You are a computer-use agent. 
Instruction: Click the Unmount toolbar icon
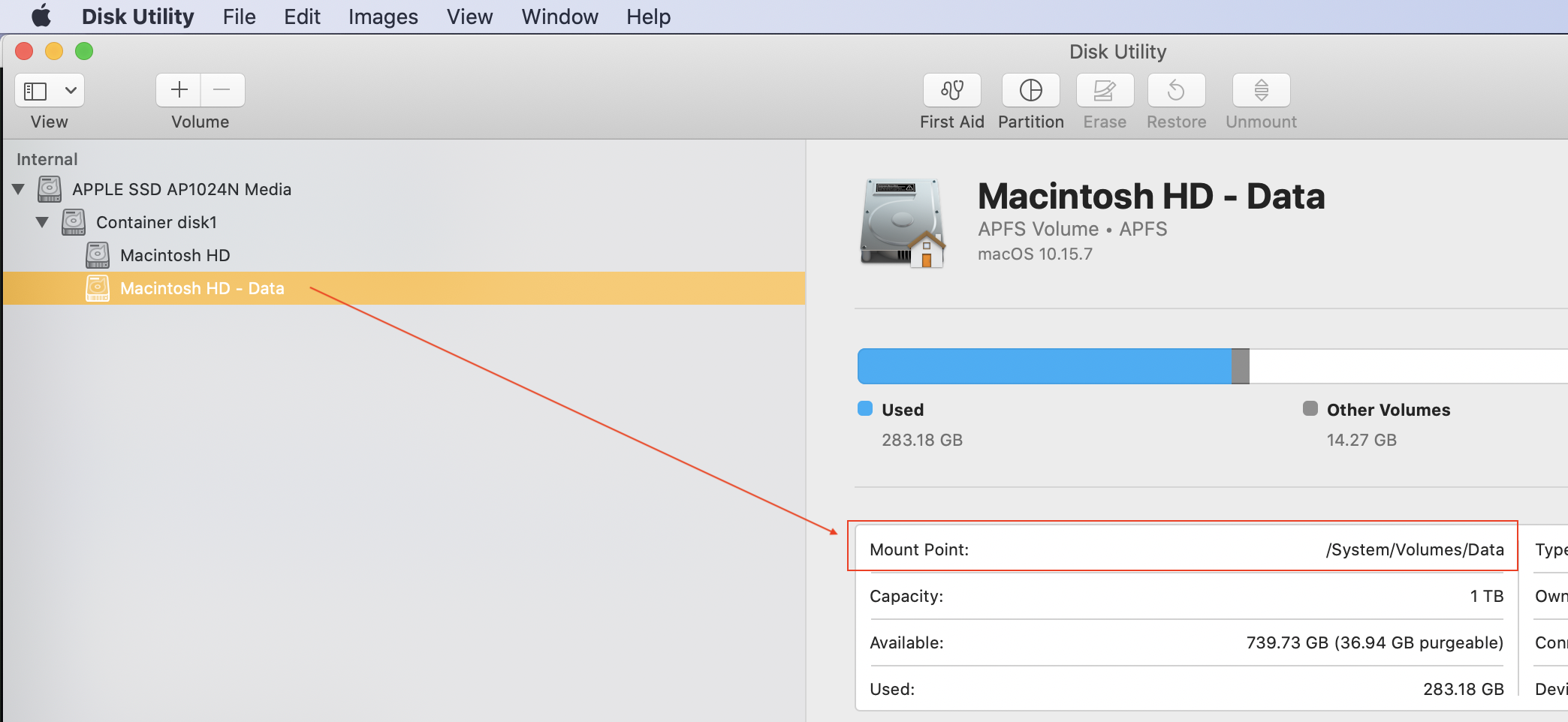pyautogui.click(x=1261, y=90)
